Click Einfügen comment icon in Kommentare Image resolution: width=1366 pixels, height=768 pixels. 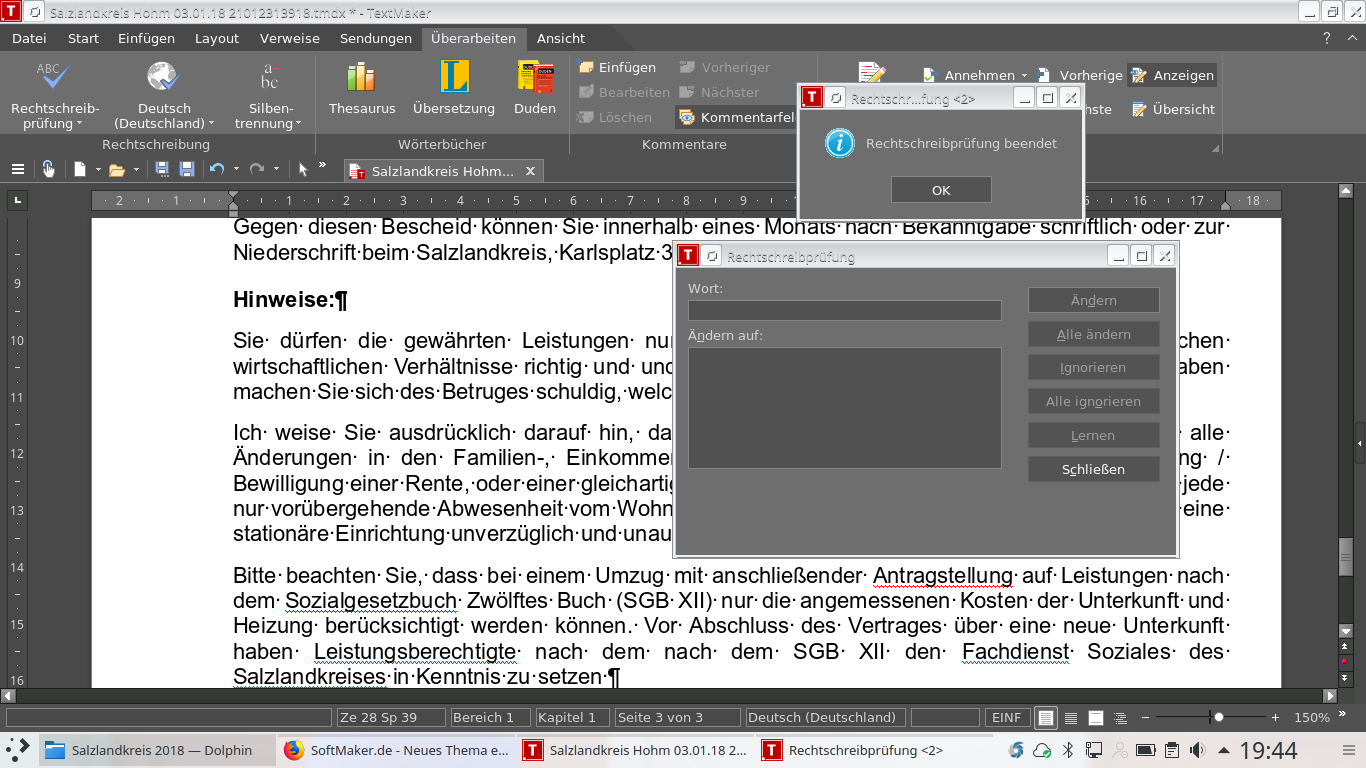617,67
